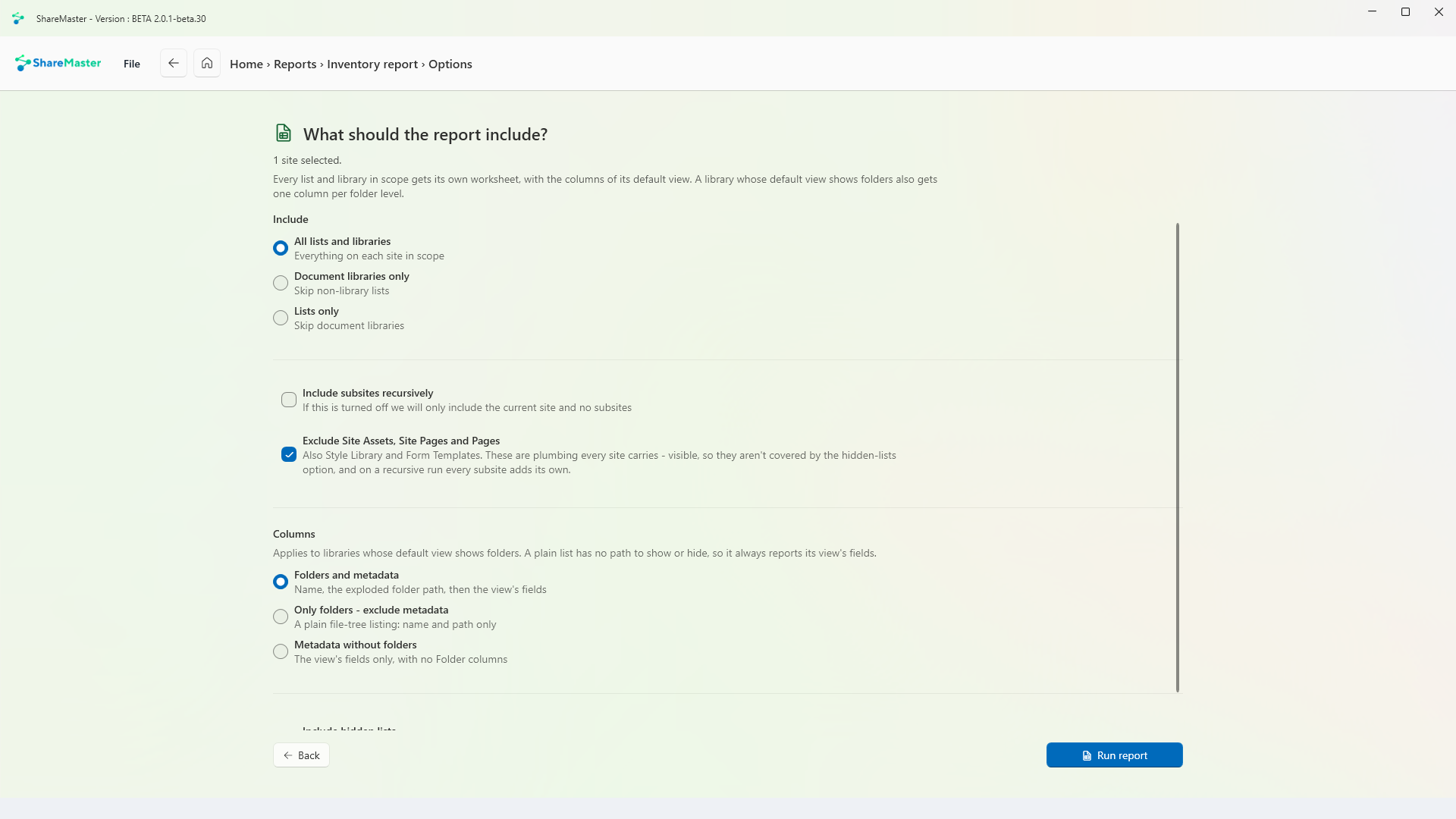
Task: Open the File menu
Action: (x=132, y=64)
